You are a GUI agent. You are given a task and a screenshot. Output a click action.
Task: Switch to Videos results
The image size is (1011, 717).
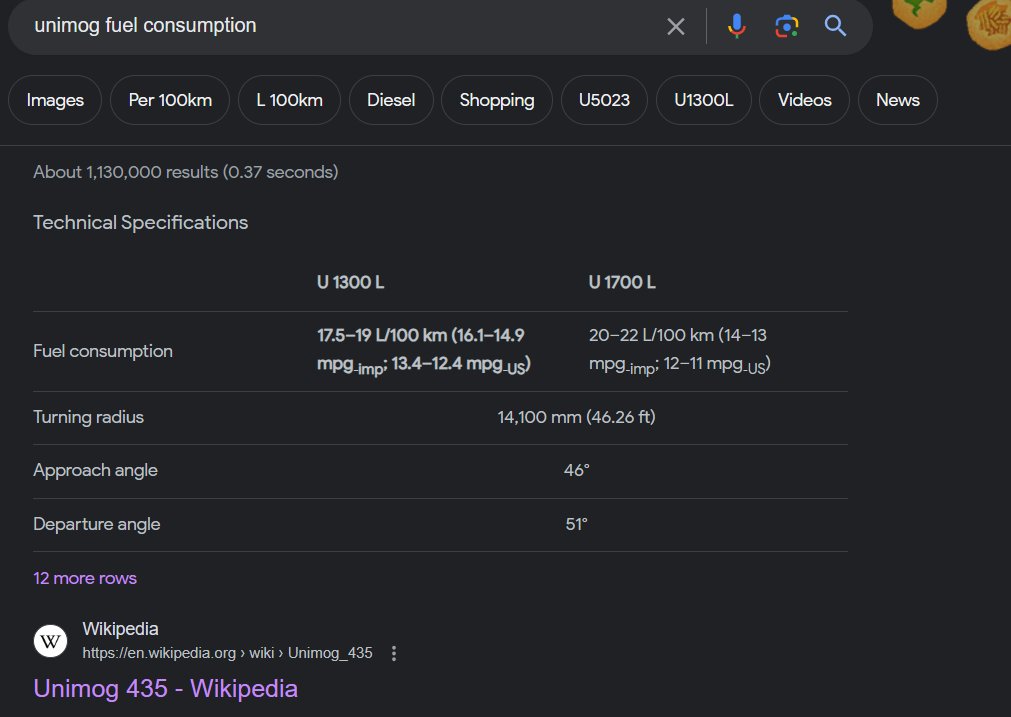coord(804,100)
